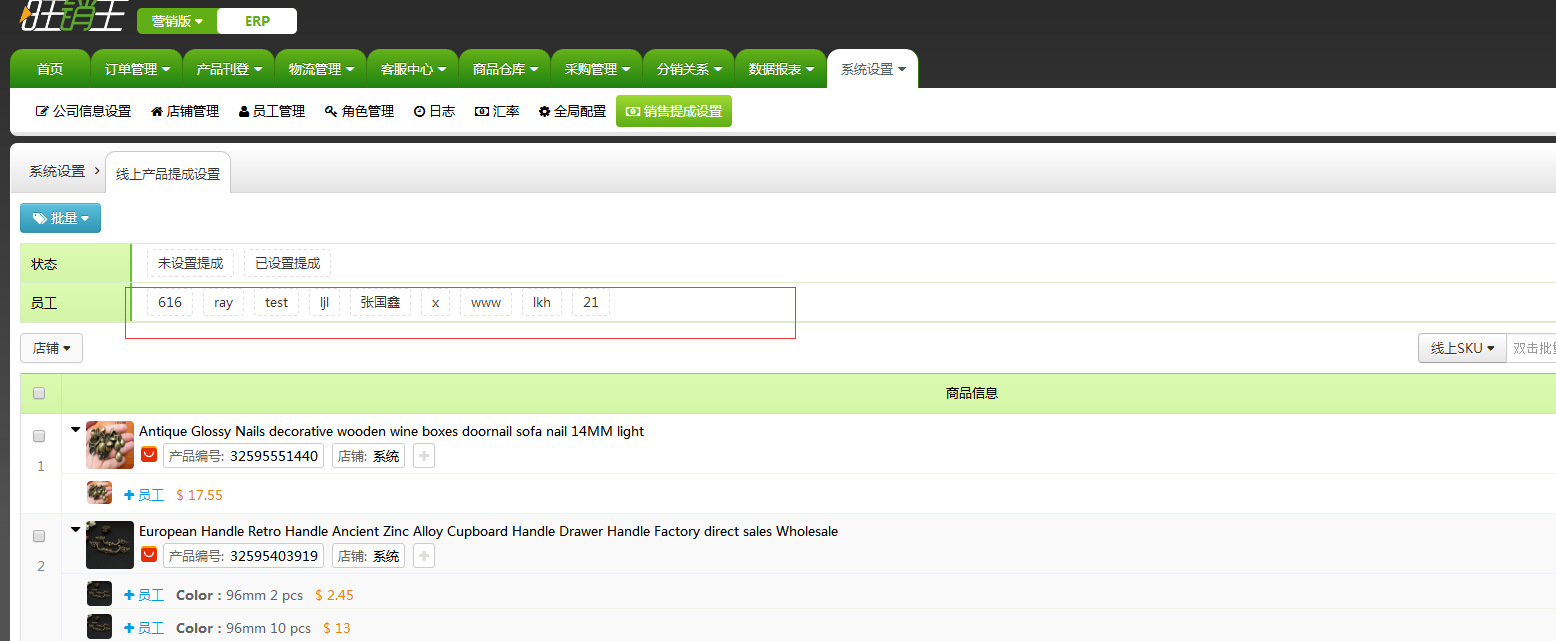1556x641 pixels.
Task: Open the 商品仓库 menu
Action: [x=505, y=69]
